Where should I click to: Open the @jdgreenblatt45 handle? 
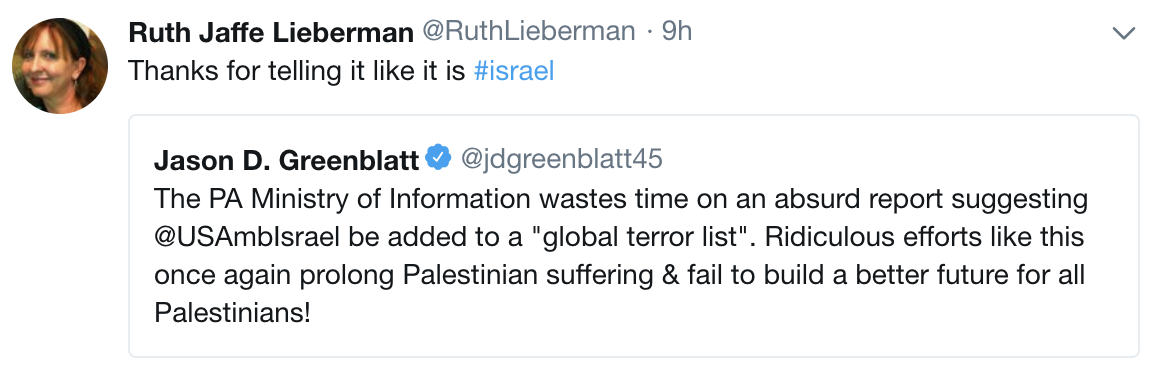tap(562, 159)
